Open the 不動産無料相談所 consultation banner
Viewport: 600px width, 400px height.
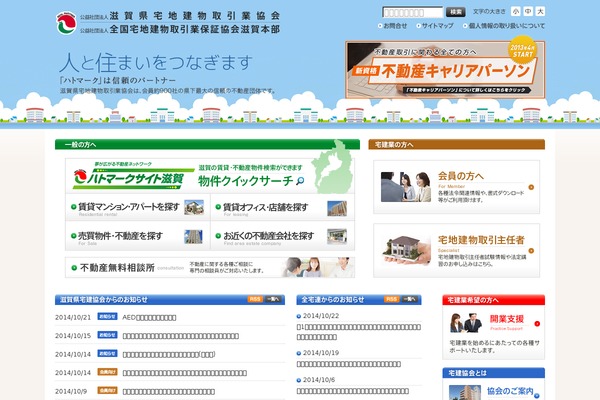[x=210, y=267]
